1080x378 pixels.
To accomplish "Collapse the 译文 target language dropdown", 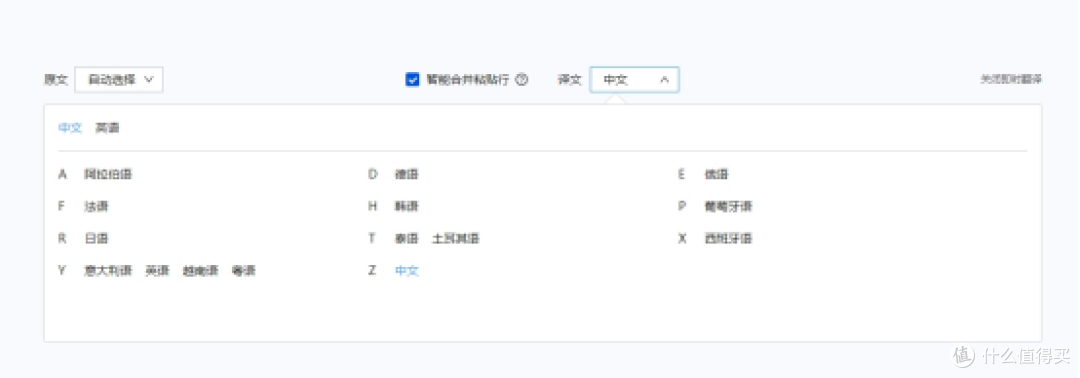I will [x=634, y=80].
